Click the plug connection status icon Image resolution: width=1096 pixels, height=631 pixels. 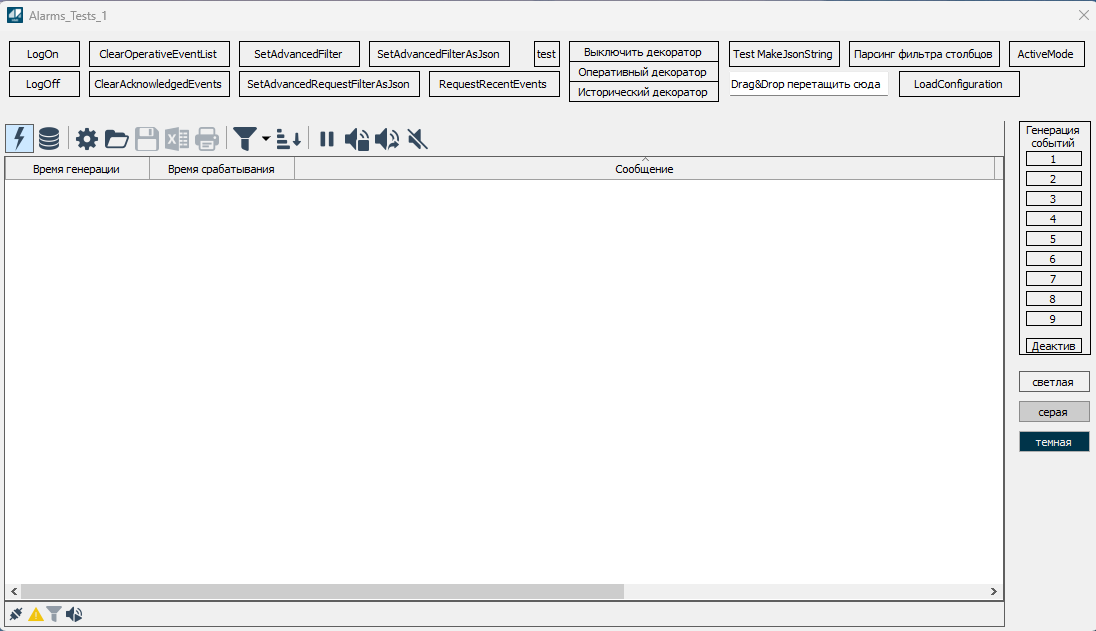click(16, 615)
